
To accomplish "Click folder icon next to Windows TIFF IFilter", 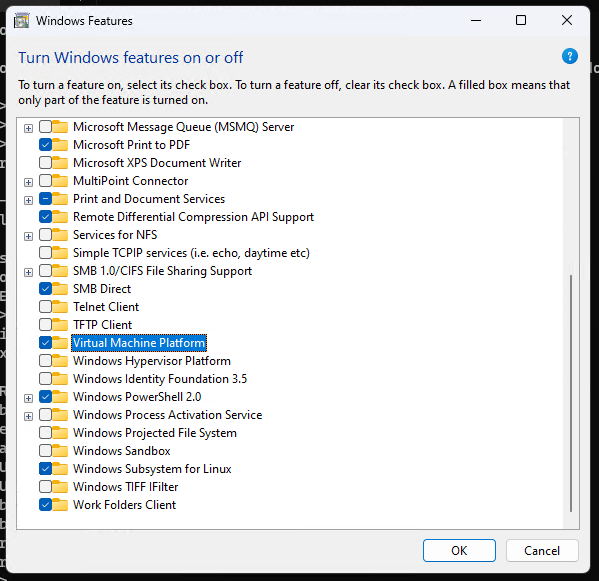I will pos(60,487).
